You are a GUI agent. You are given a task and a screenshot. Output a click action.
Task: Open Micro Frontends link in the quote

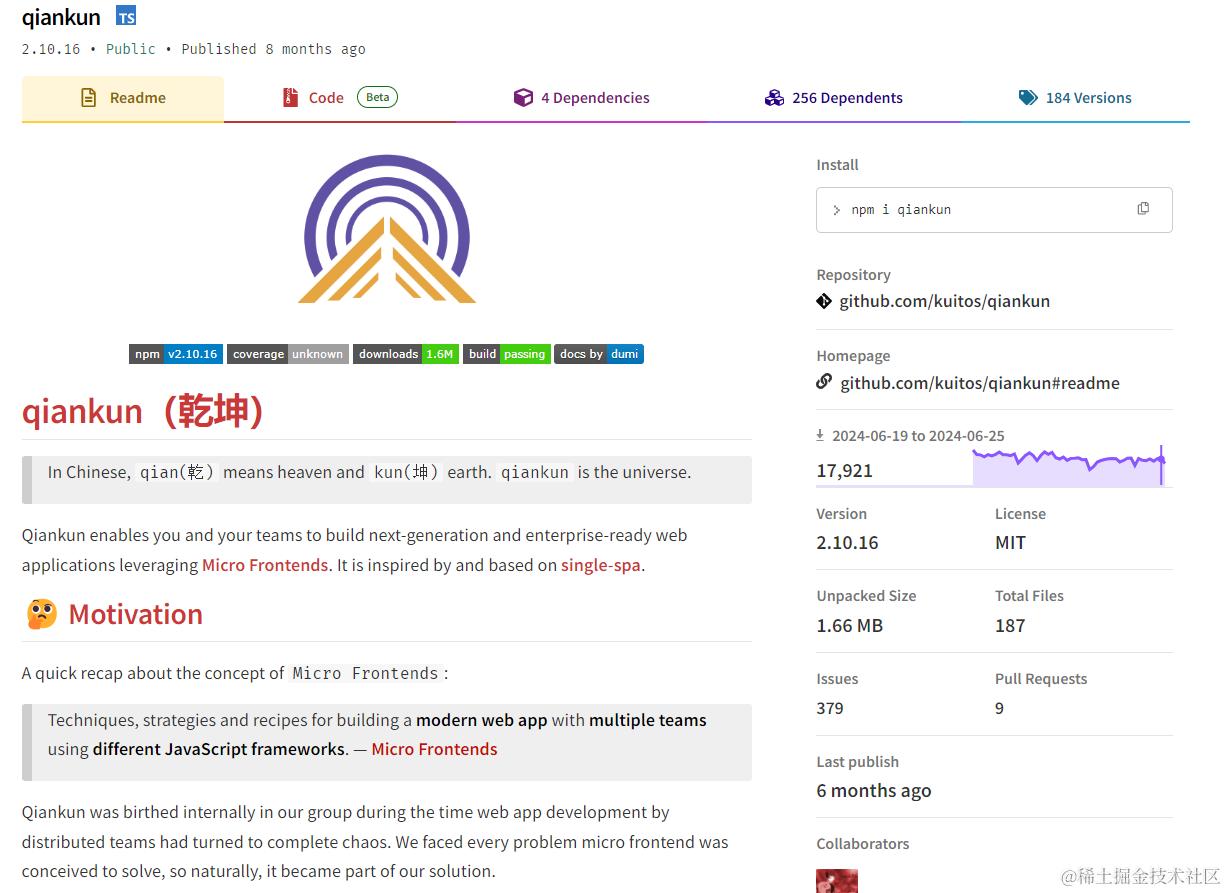[x=434, y=749]
